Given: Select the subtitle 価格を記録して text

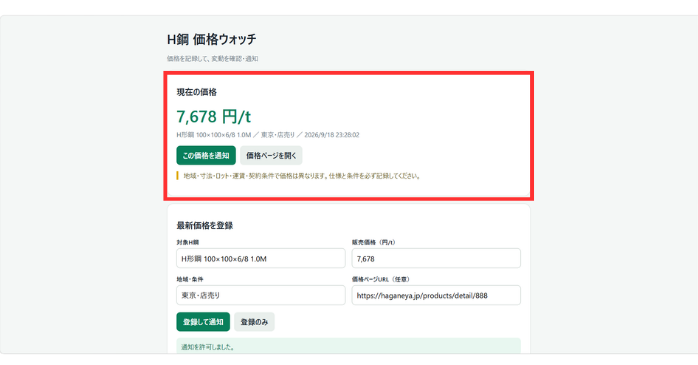Looking at the screenshot, I should pyautogui.click(x=212, y=59).
